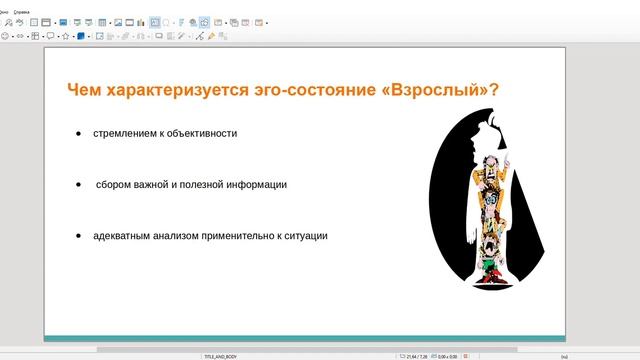This screenshot has width=640, height=360.
Task: Click the Slide Layout icon
Action: pyautogui.click(x=259, y=23)
